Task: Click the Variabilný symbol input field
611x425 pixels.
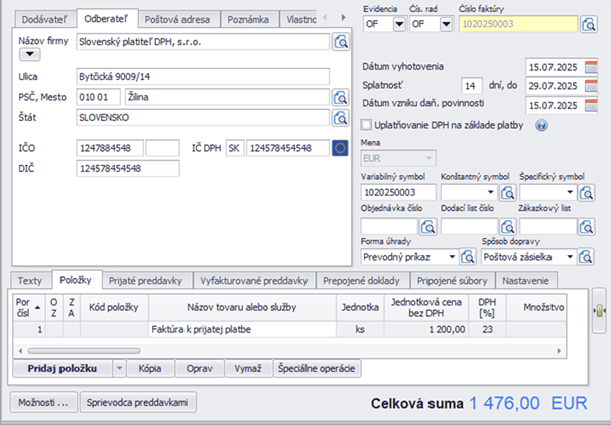Action: coord(398,192)
